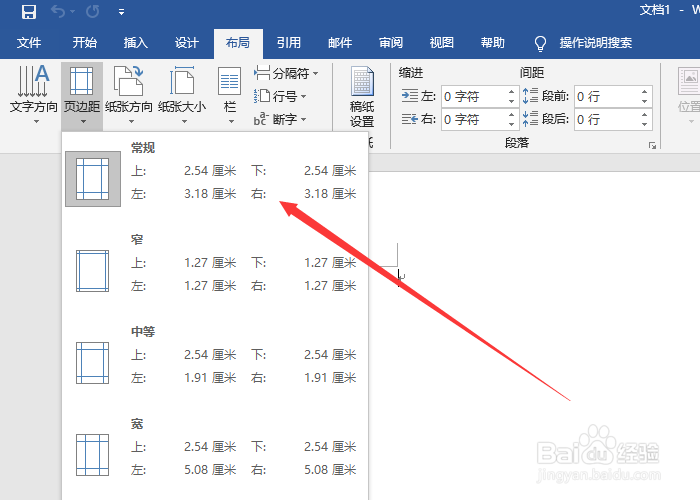This screenshot has width=700, height=500.
Task: Click the dropdown arrow under 纸张方向
Action: [x=131, y=121]
